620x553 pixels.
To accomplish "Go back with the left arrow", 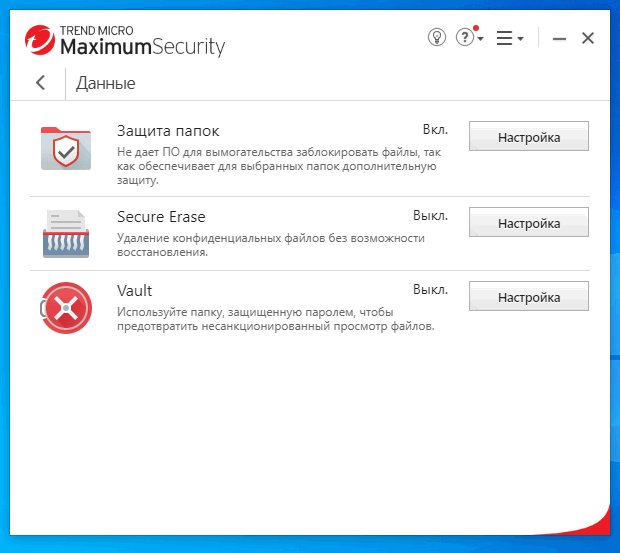I will point(40,83).
